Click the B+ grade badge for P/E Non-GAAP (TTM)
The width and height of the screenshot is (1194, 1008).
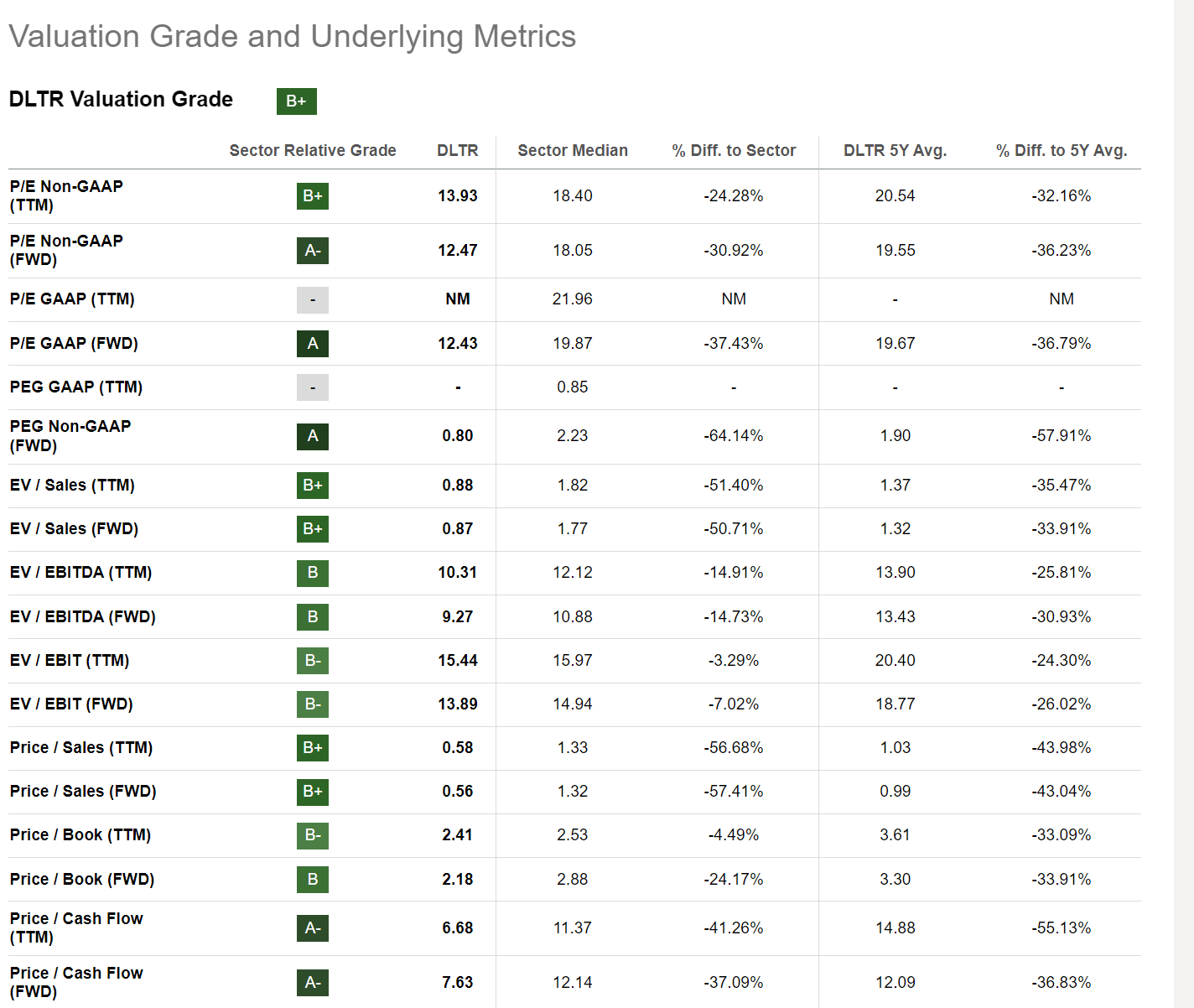(313, 196)
